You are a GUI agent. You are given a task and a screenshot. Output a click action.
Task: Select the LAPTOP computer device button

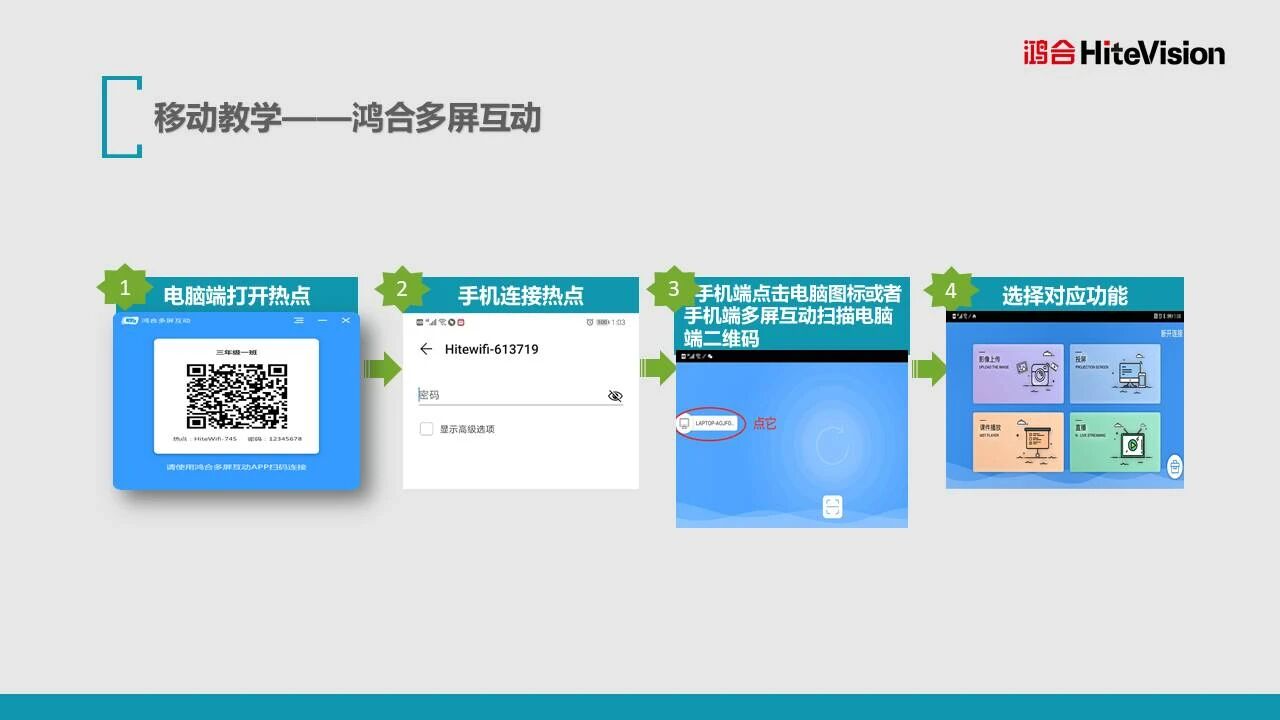pyautogui.click(x=709, y=424)
